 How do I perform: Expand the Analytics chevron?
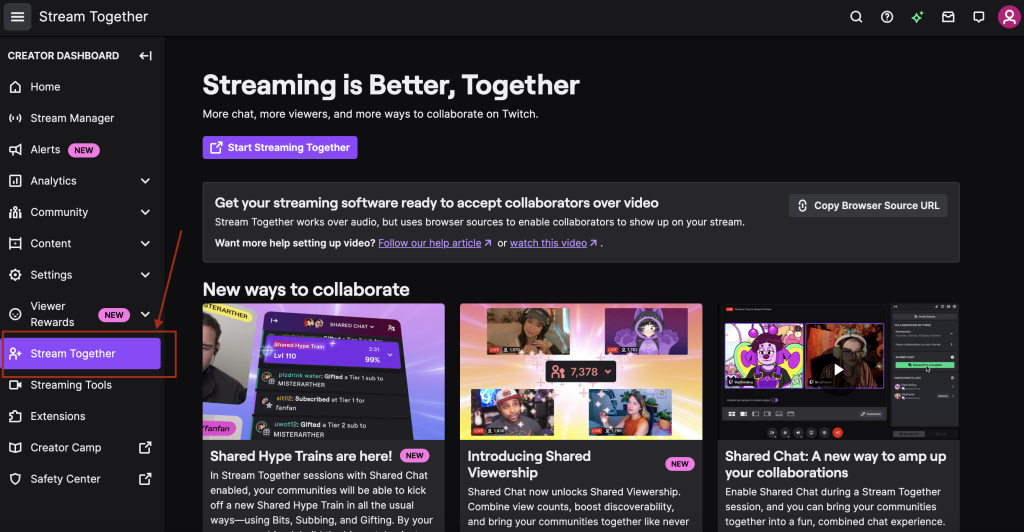coord(145,181)
